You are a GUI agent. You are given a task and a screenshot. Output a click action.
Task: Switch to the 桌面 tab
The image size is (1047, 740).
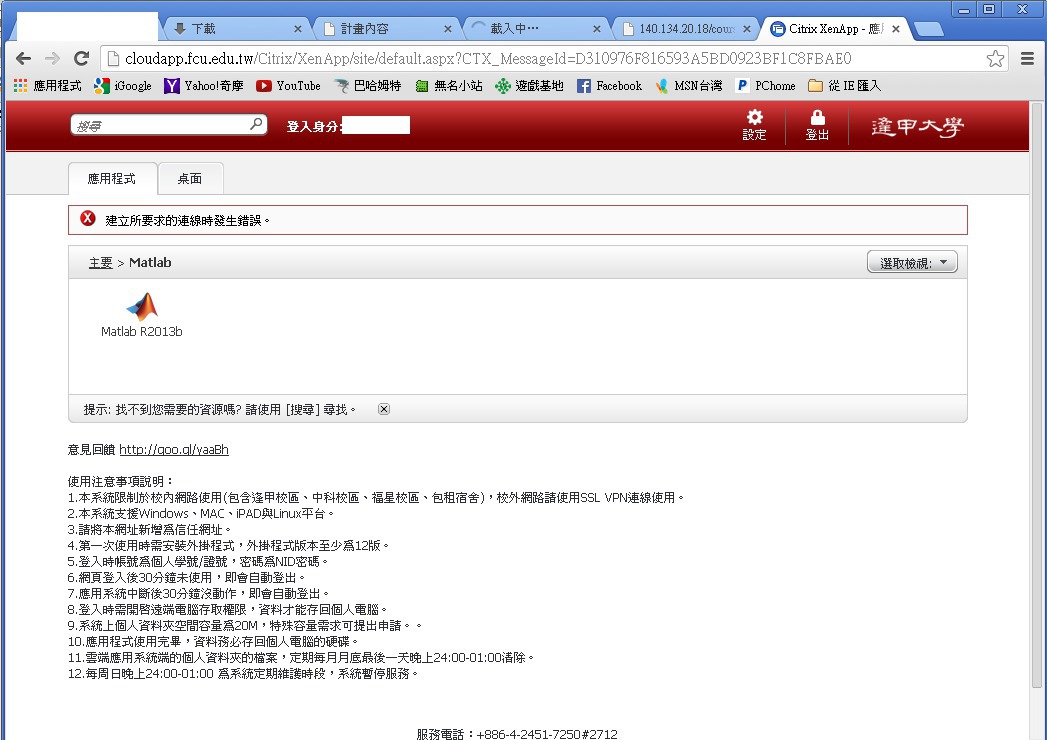coord(190,178)
